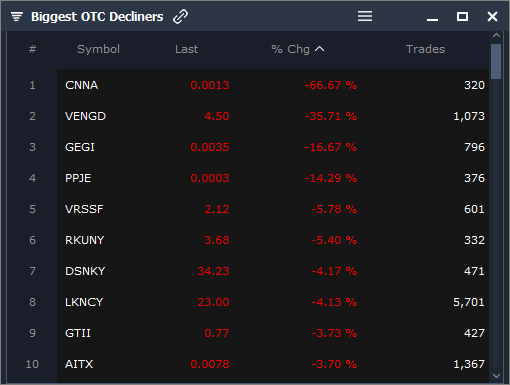Close the Biggest OTC Decliners window

(x=492, y=16)
